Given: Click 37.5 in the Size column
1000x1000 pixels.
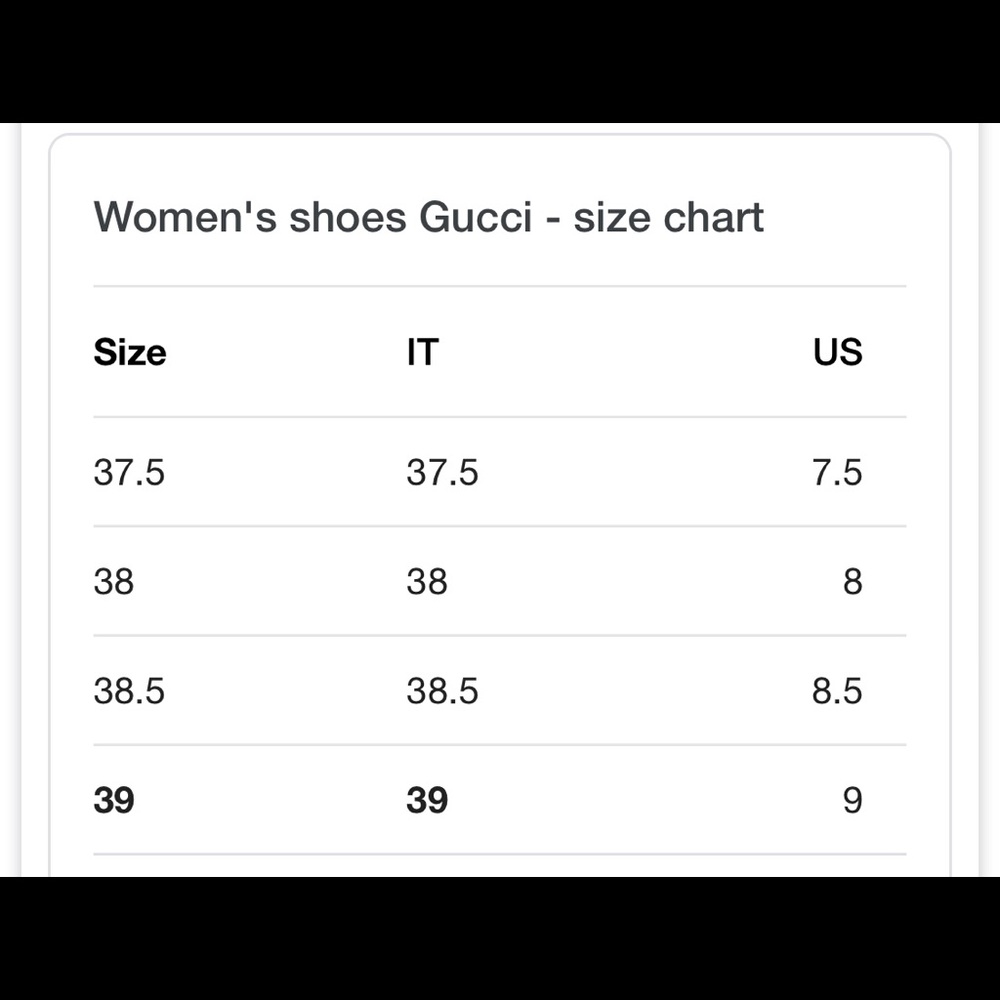Looking at the screenshot, I should click(x=129, y=472).
